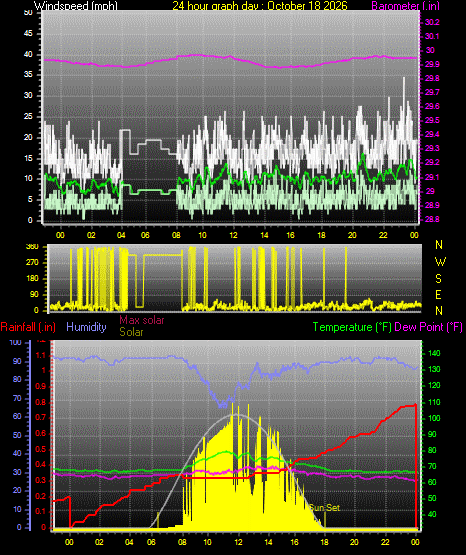
Task: Click the '0.2' rainfall scale value
Action: (41, 496)
